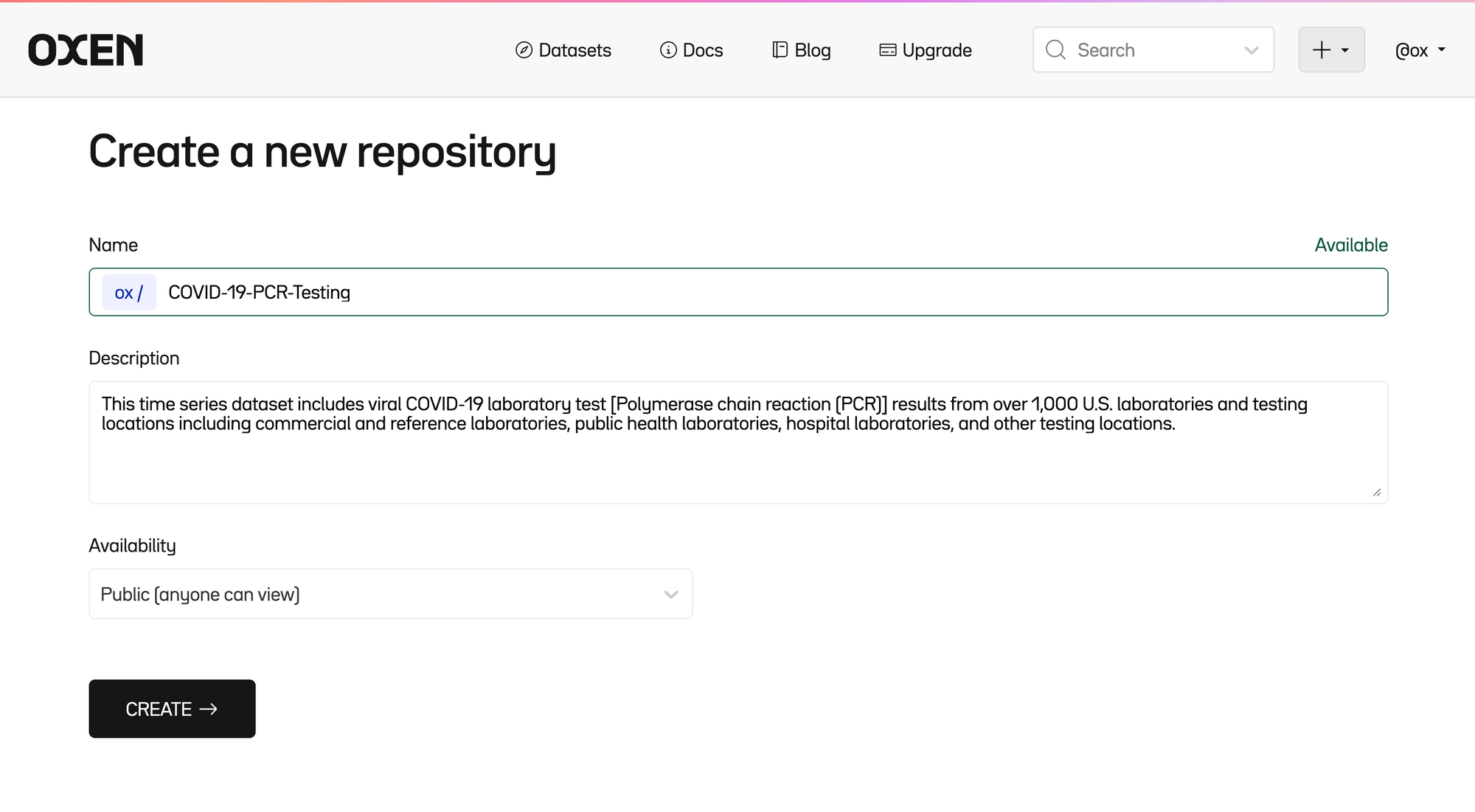
Task: Click the plus icon in header
Action: 1322,50
